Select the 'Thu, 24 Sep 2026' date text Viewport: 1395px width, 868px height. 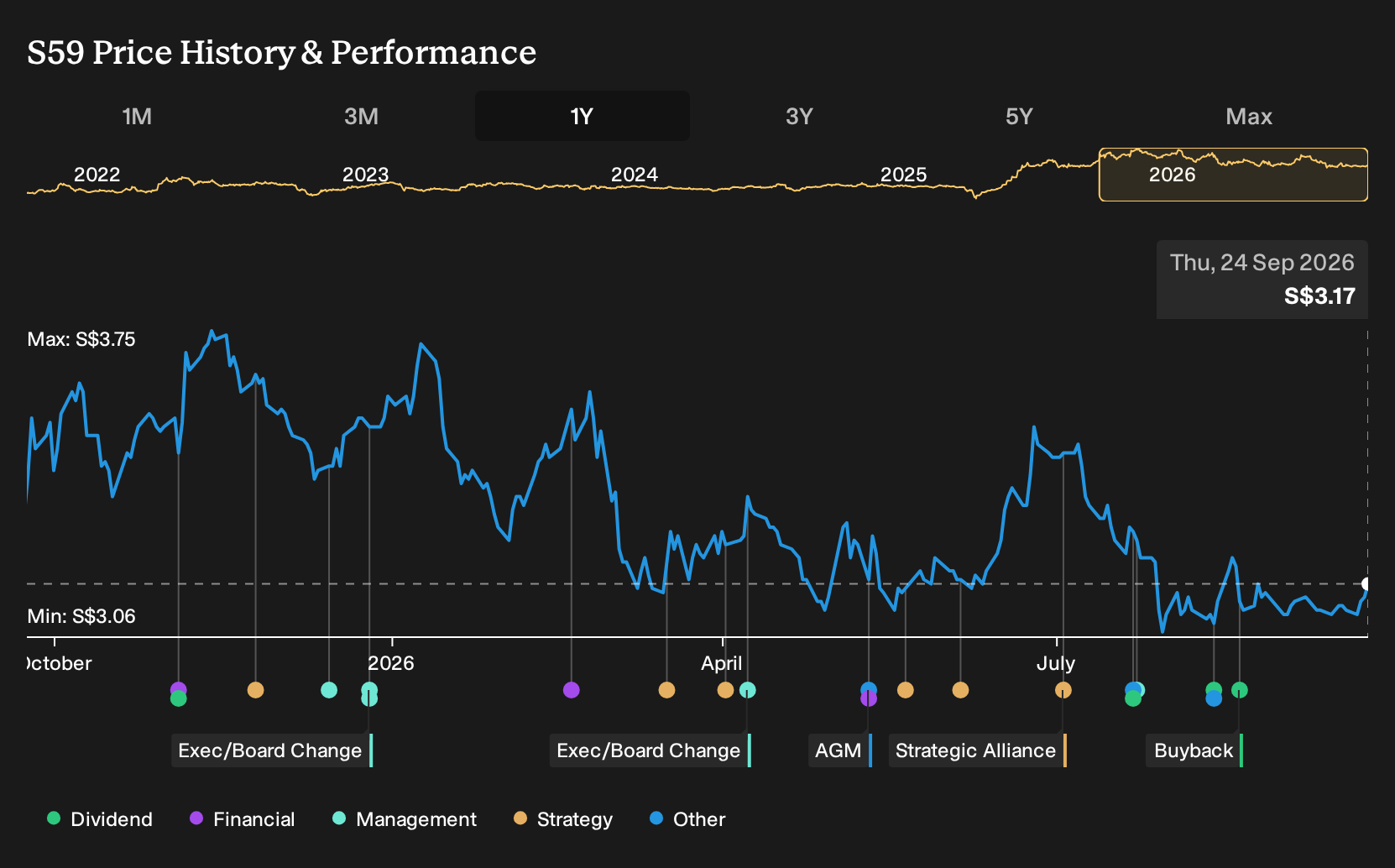(x=1262, y=263)
